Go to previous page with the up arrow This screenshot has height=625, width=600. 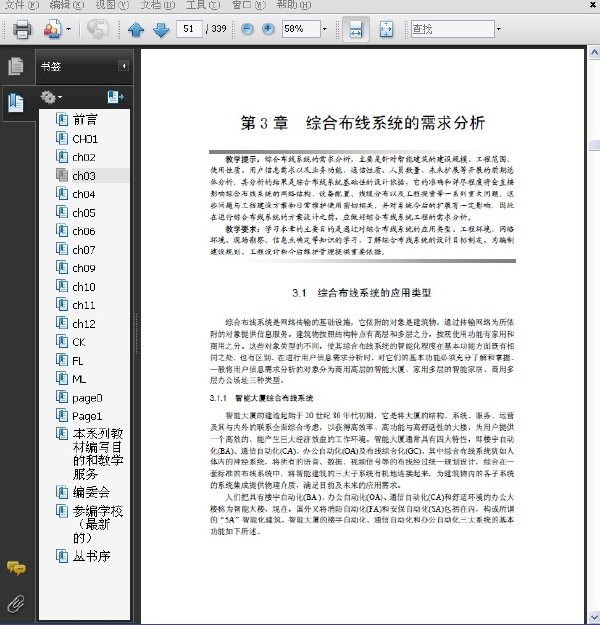(x=136, y=29)
